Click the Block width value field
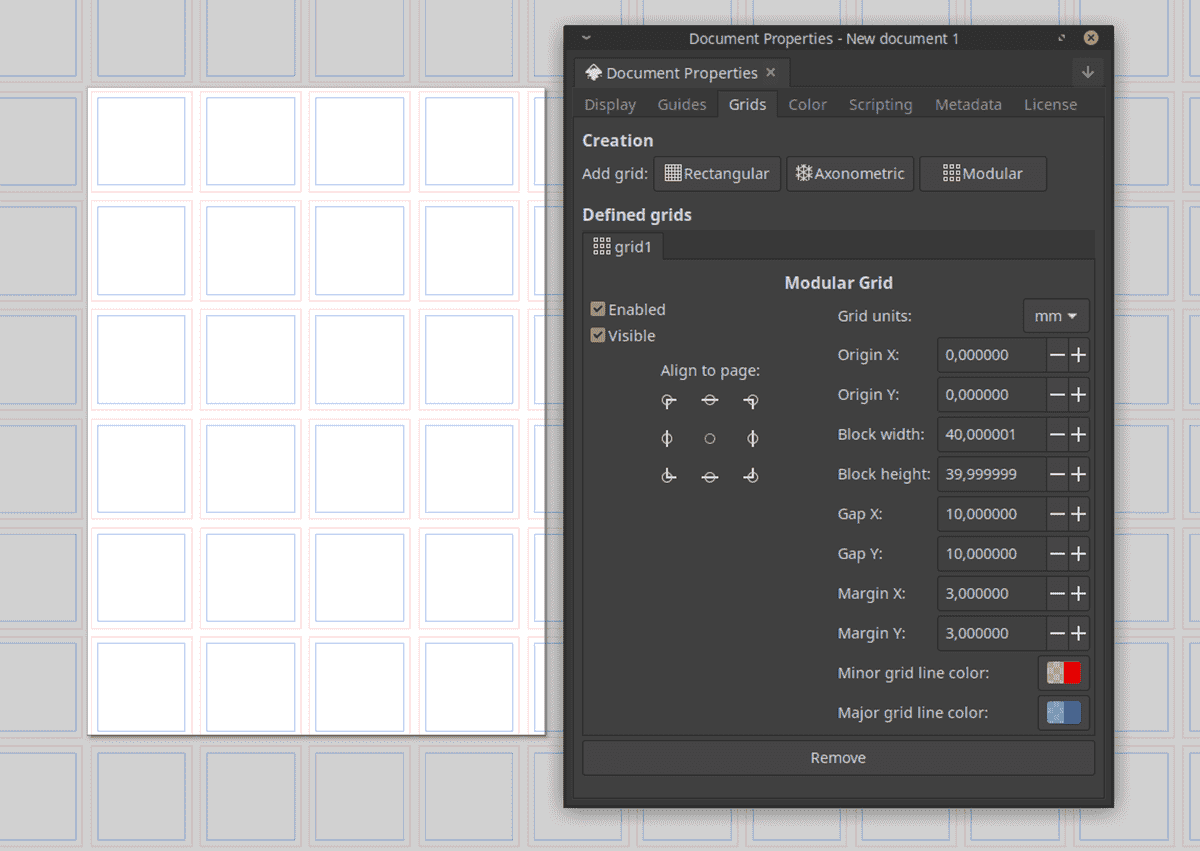The height and width of the screenshot is (851, 1200). click(992, 435)
